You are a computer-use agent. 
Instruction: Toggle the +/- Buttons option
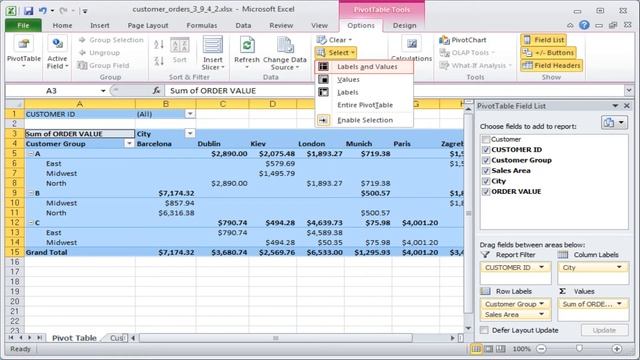pyautogui.click(x=549, y=53)
